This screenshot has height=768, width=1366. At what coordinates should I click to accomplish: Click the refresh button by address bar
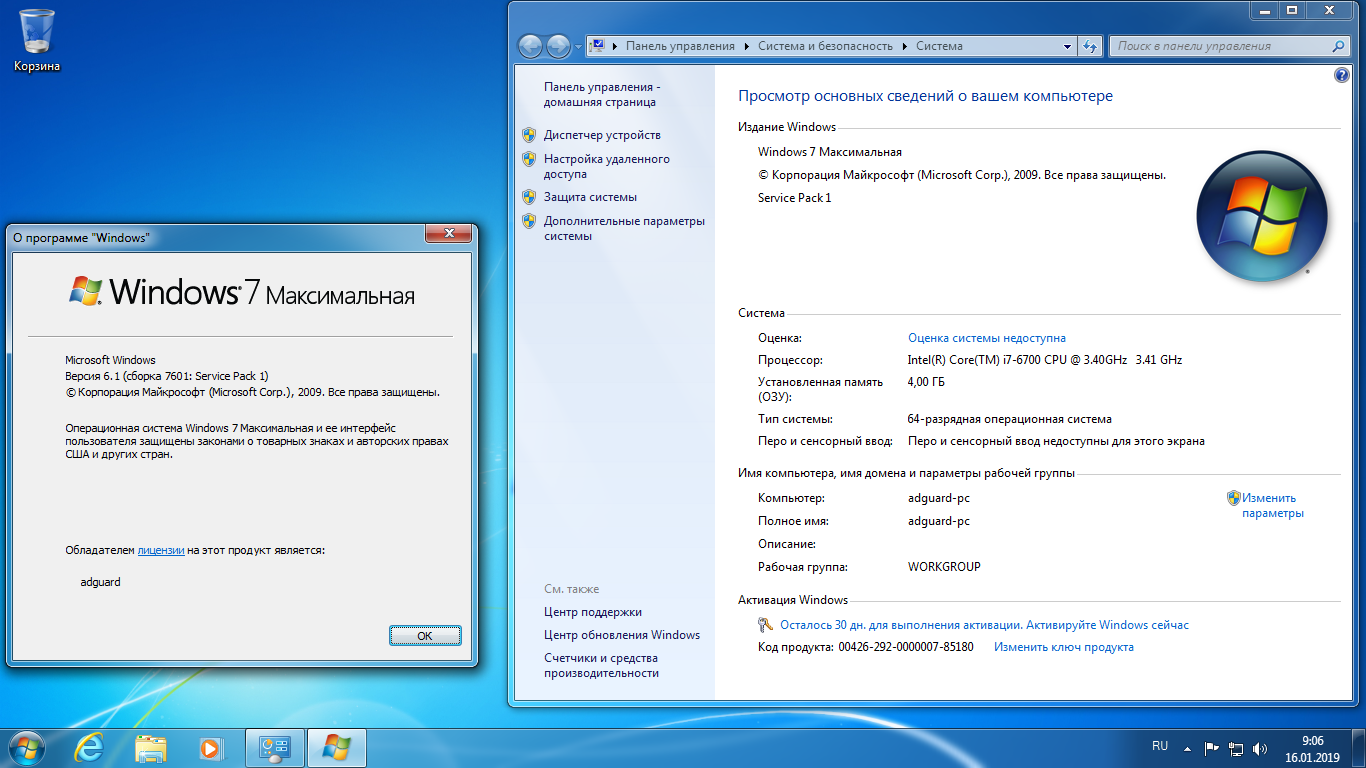(x=1090, y=46)
